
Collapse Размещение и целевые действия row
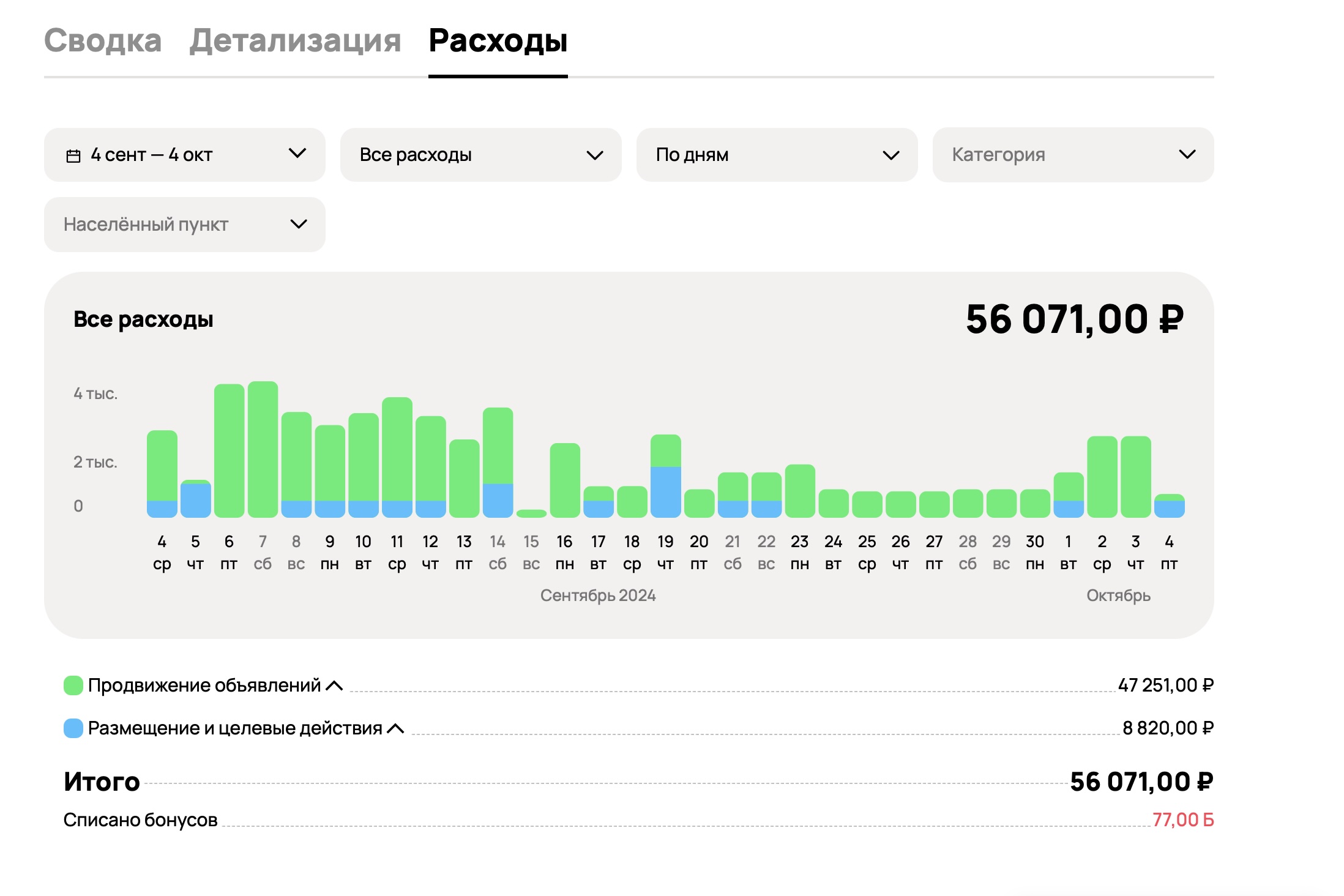click(396, 728)
